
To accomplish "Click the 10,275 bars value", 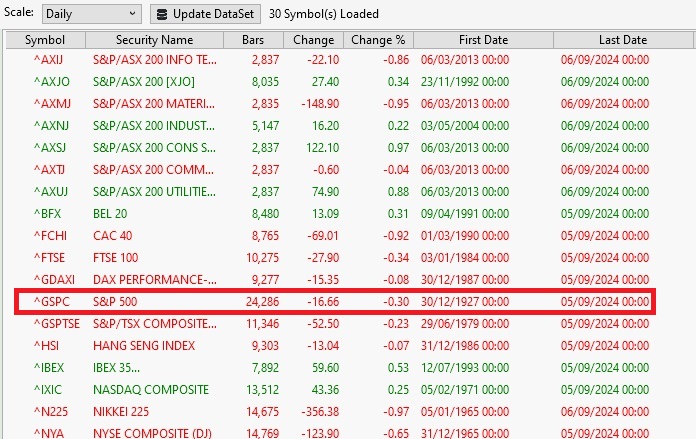I will click(x=262, y=257).
